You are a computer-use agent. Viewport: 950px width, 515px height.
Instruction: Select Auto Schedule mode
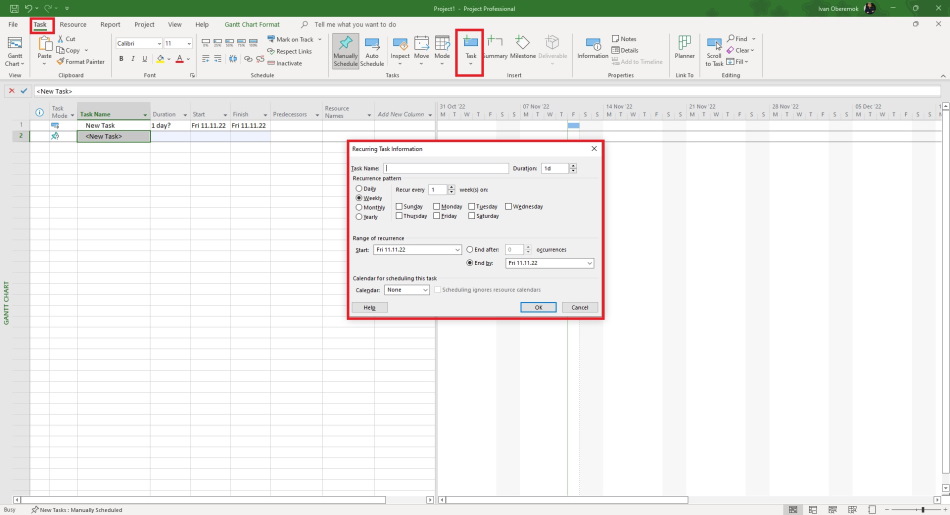click(372, 51)
